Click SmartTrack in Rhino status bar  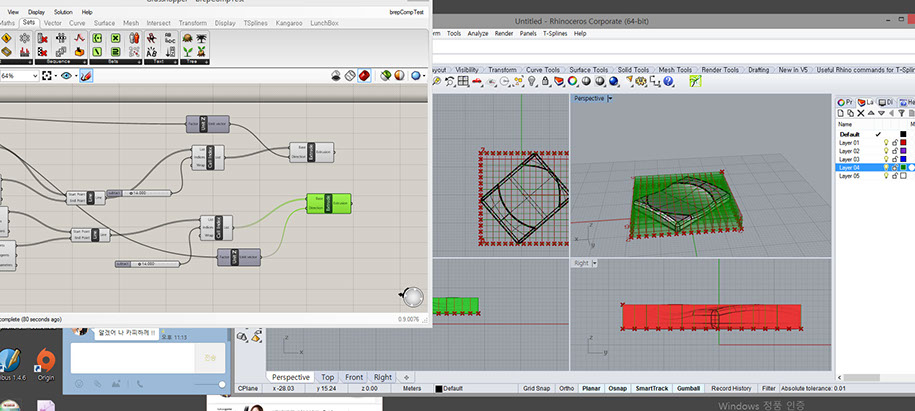(x=651, y=388)
